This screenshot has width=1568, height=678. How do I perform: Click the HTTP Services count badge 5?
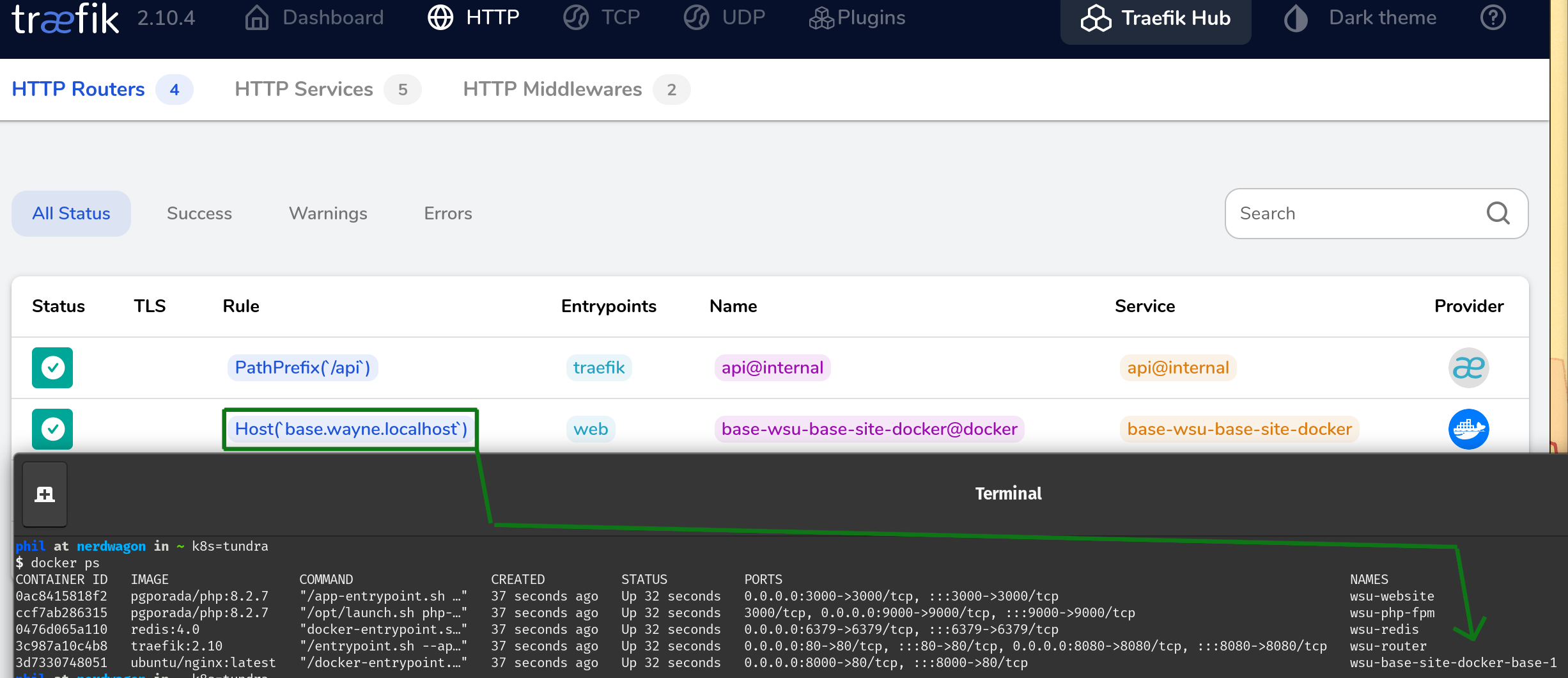point(403,90)
